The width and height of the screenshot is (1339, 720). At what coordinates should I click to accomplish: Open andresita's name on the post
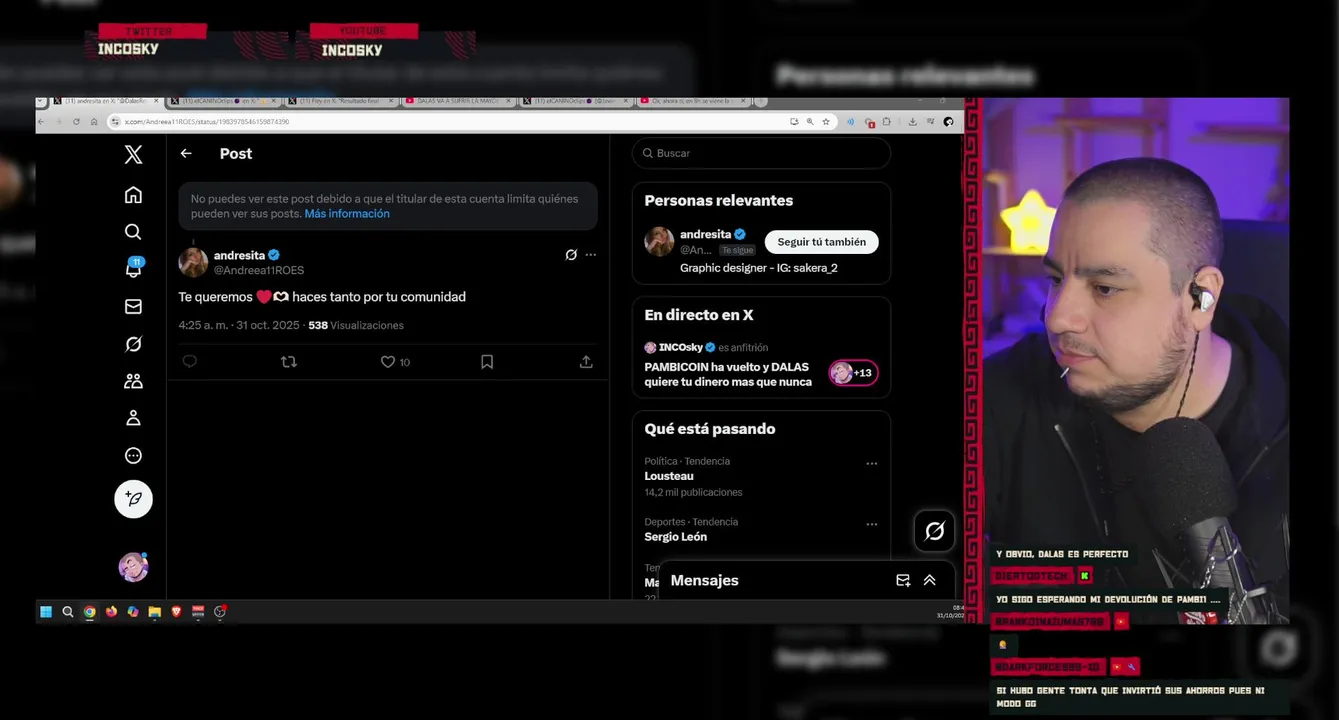239,255
